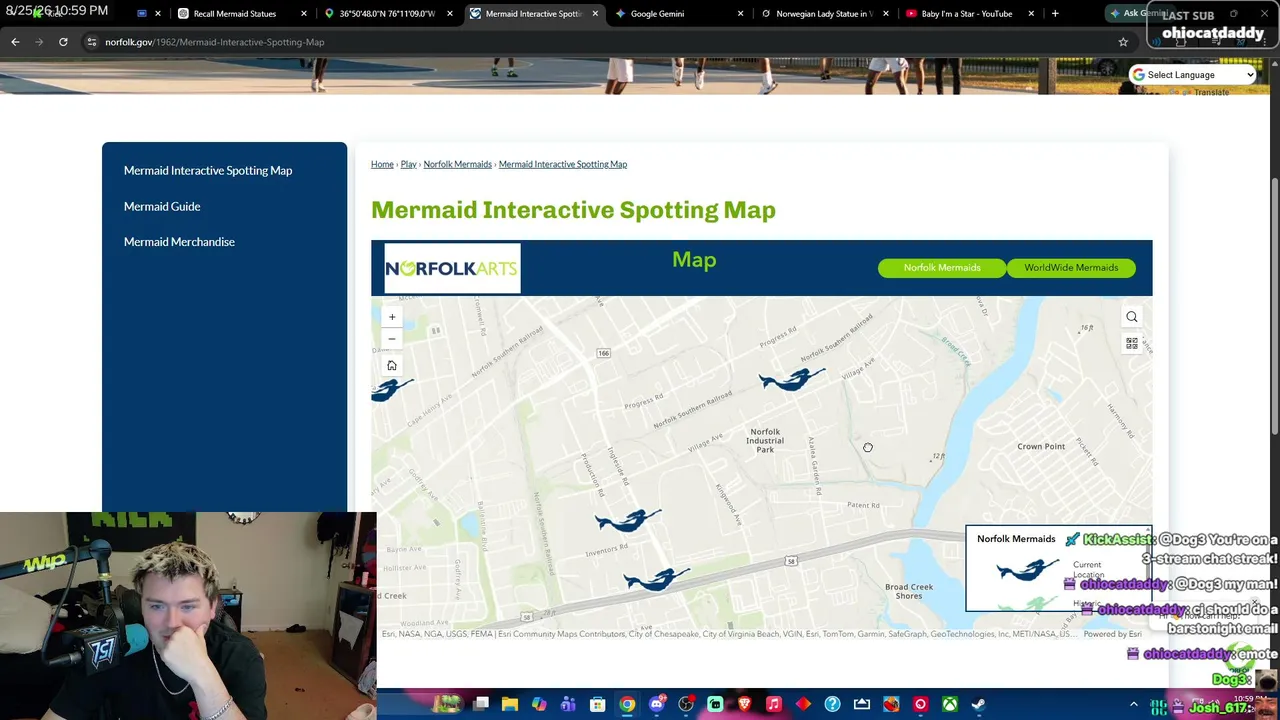Click the Broad Creek Shores map label

click(909, 592)
